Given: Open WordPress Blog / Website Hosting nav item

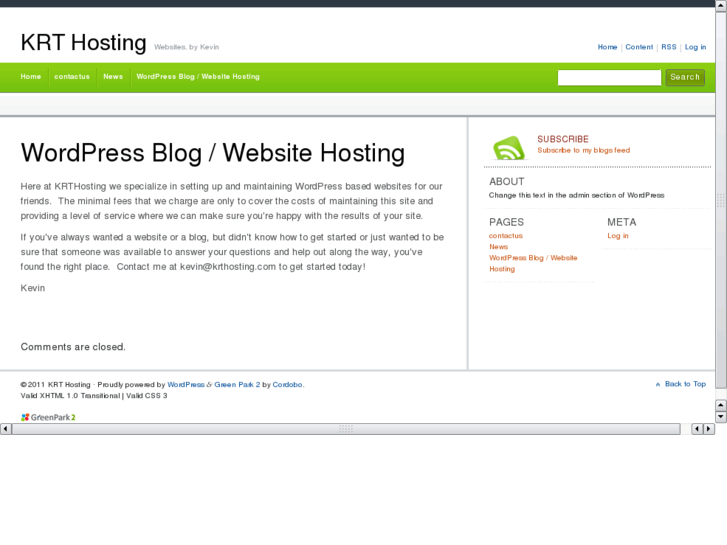Looking at the screenshot, I should pyautogui.click(x=198, y=77).
